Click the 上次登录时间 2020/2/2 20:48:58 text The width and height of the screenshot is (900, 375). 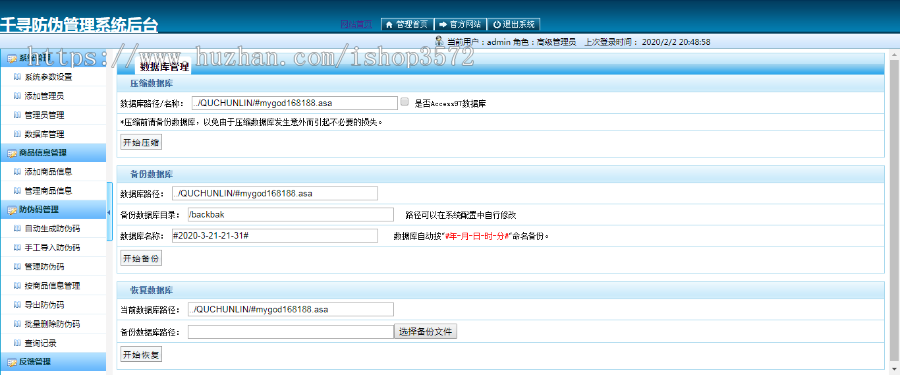(647, 42)
